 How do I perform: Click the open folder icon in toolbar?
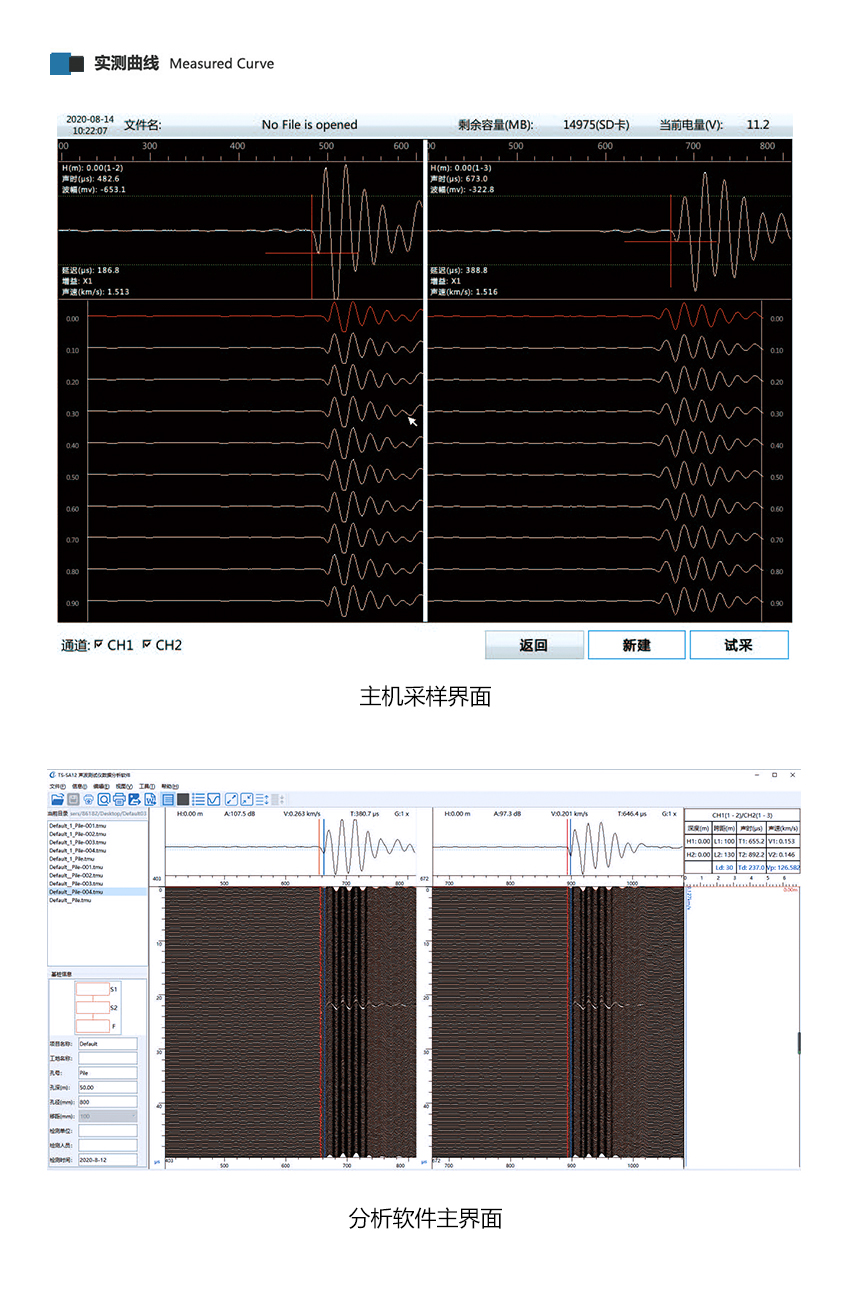click(x=57, y=799)
